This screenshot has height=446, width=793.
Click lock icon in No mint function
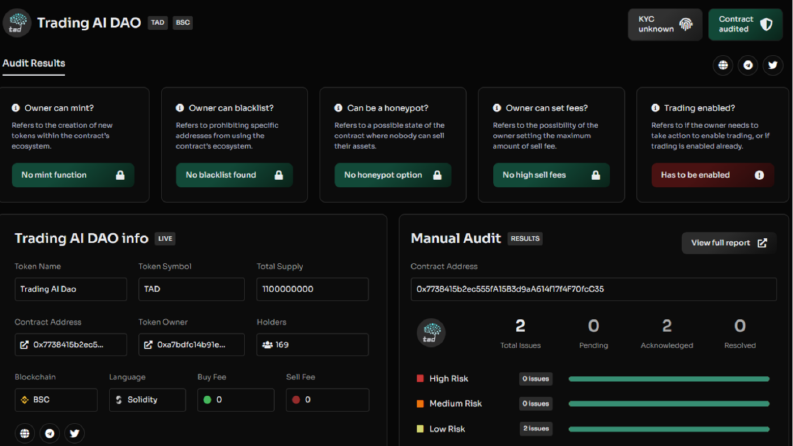point(120,175)
